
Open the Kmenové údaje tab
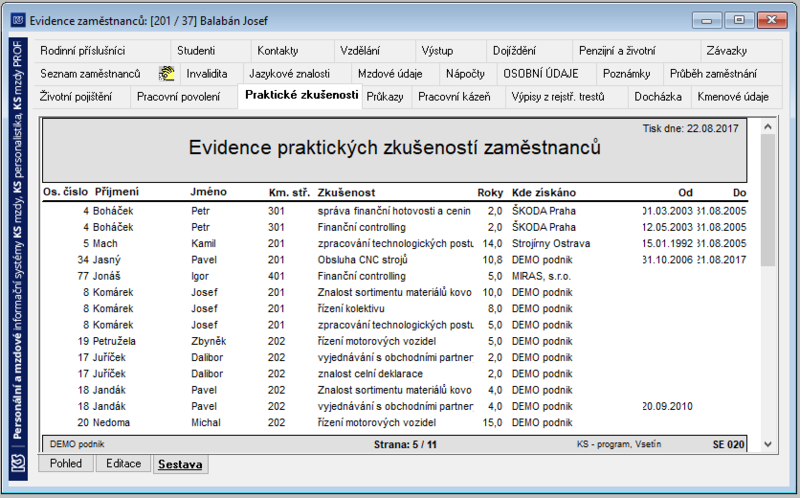737,97
